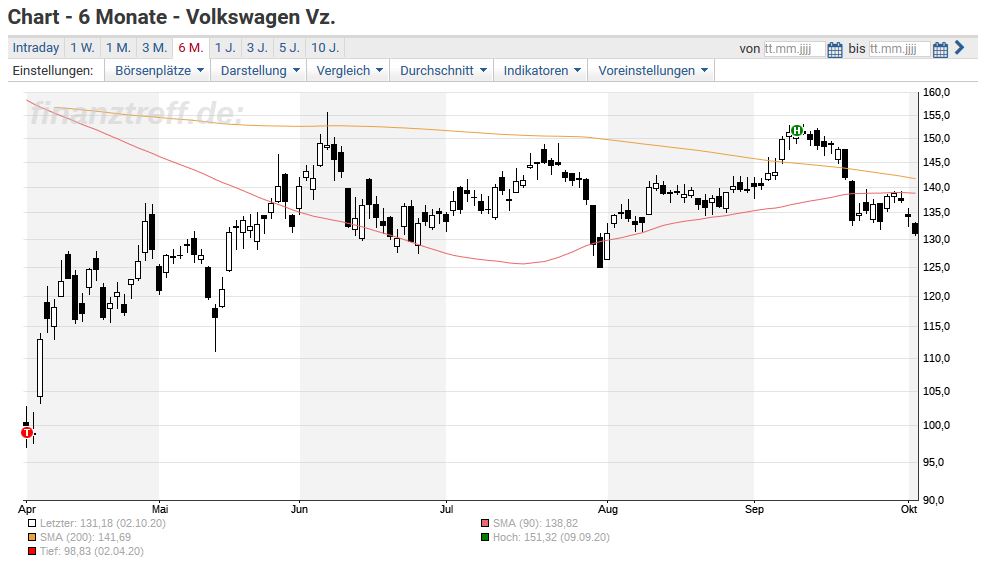This screenshot has height=561, width=989.
Task: Click the 'Jun' x-axis label
Action: click(x=299, y=509)
